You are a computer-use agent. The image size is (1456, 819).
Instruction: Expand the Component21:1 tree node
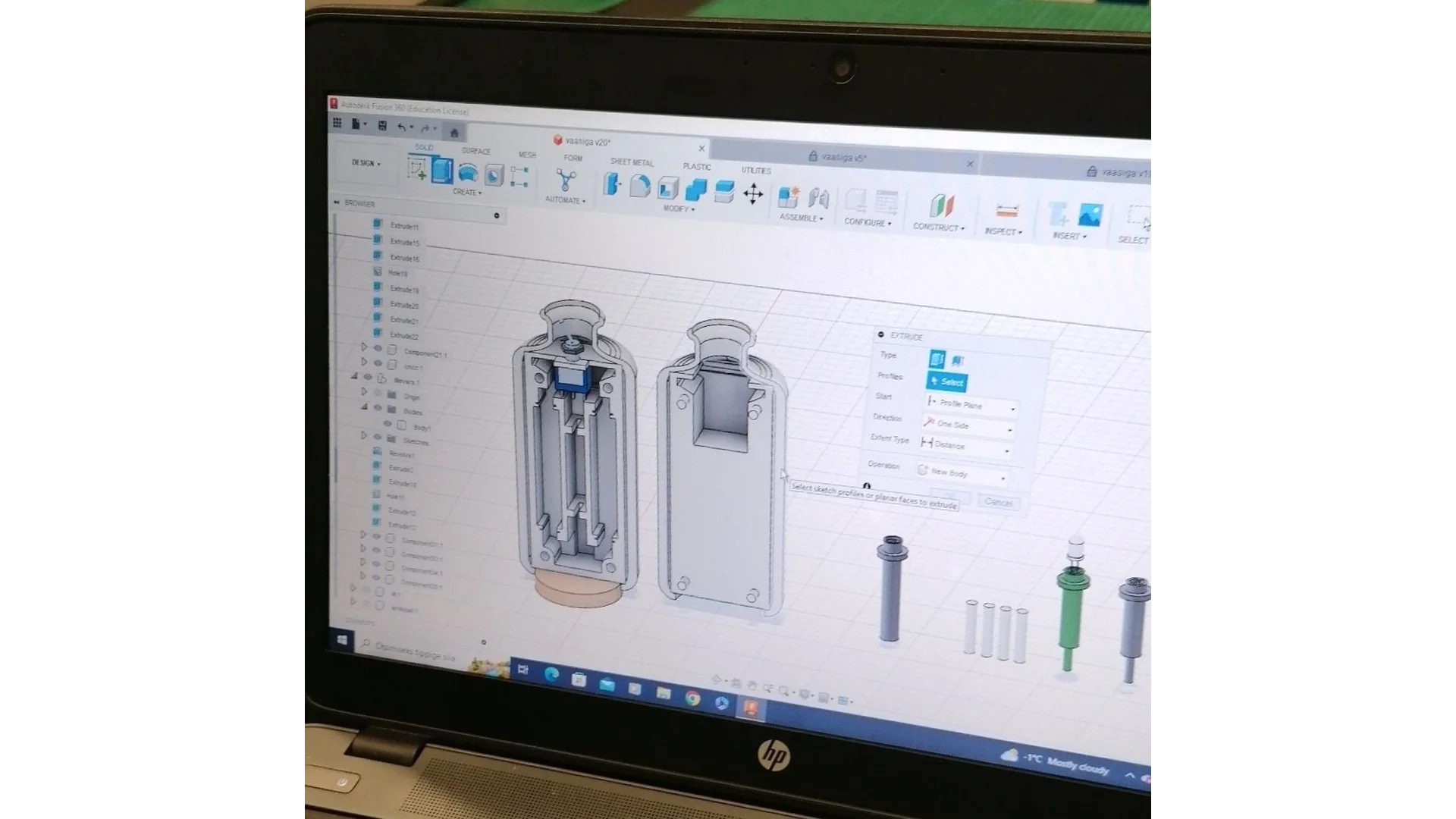(x=364, y=347)
